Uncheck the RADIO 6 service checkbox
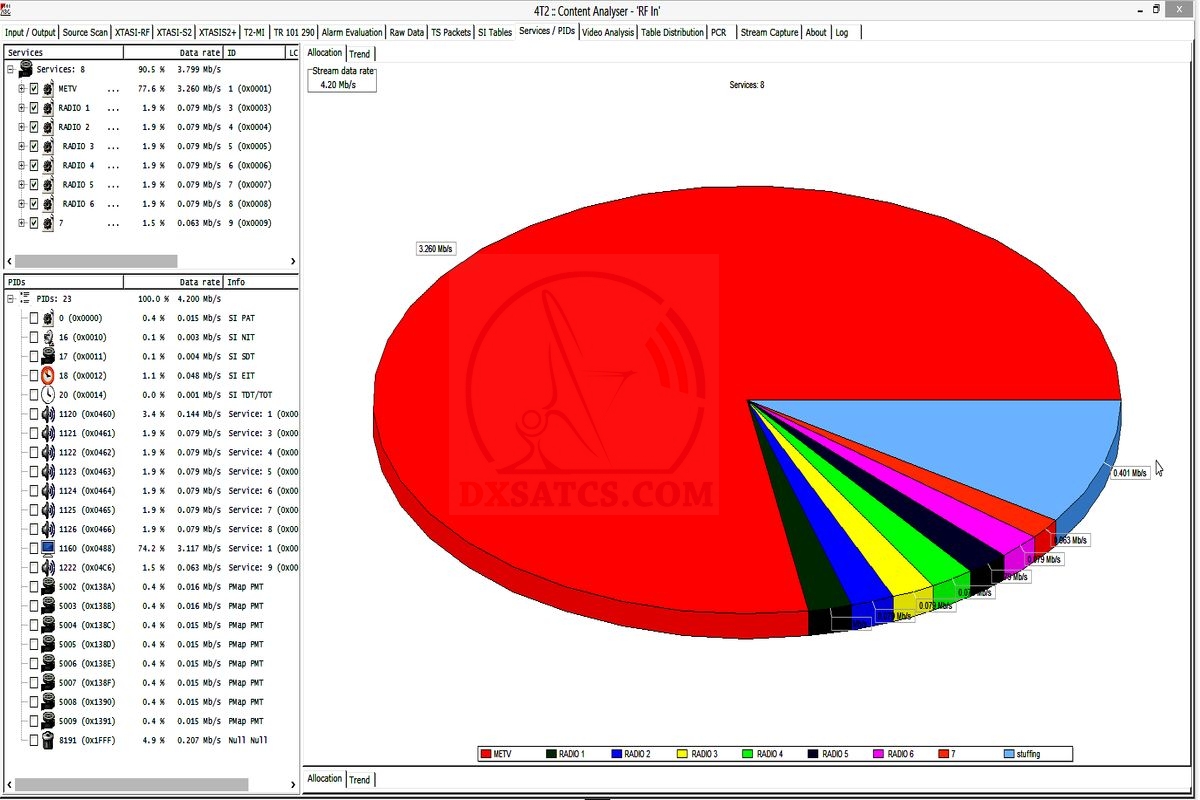Viewport: 1200px width, 800px height. coord(34,204)
